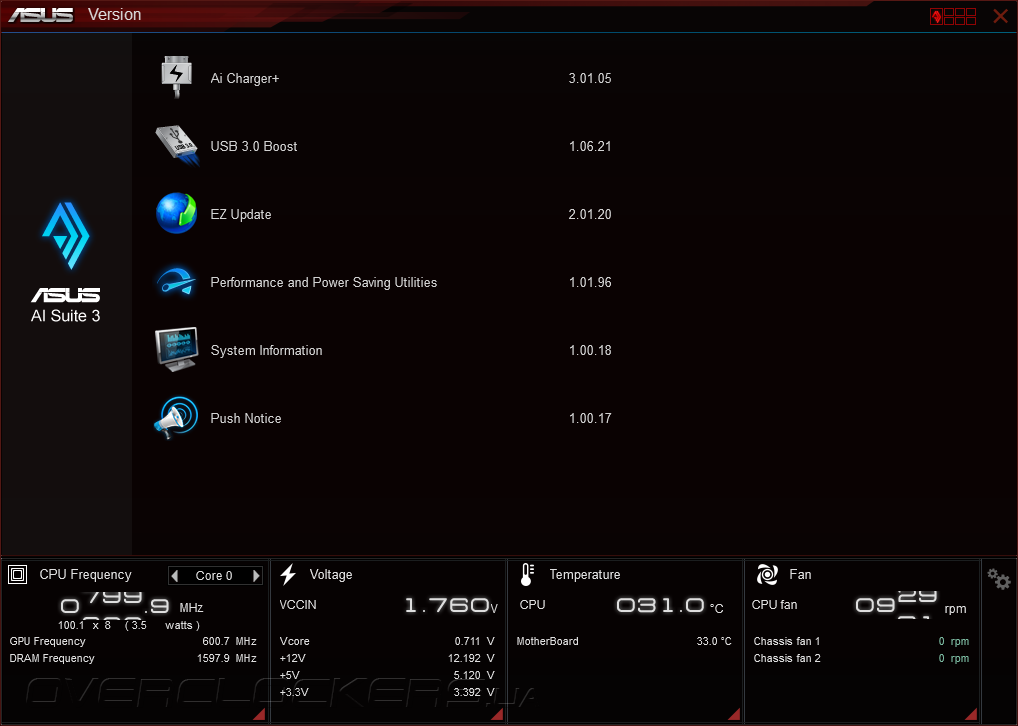Click the Voltage lightning bolt icon
1018x726 pixels.
pos(288,575)
